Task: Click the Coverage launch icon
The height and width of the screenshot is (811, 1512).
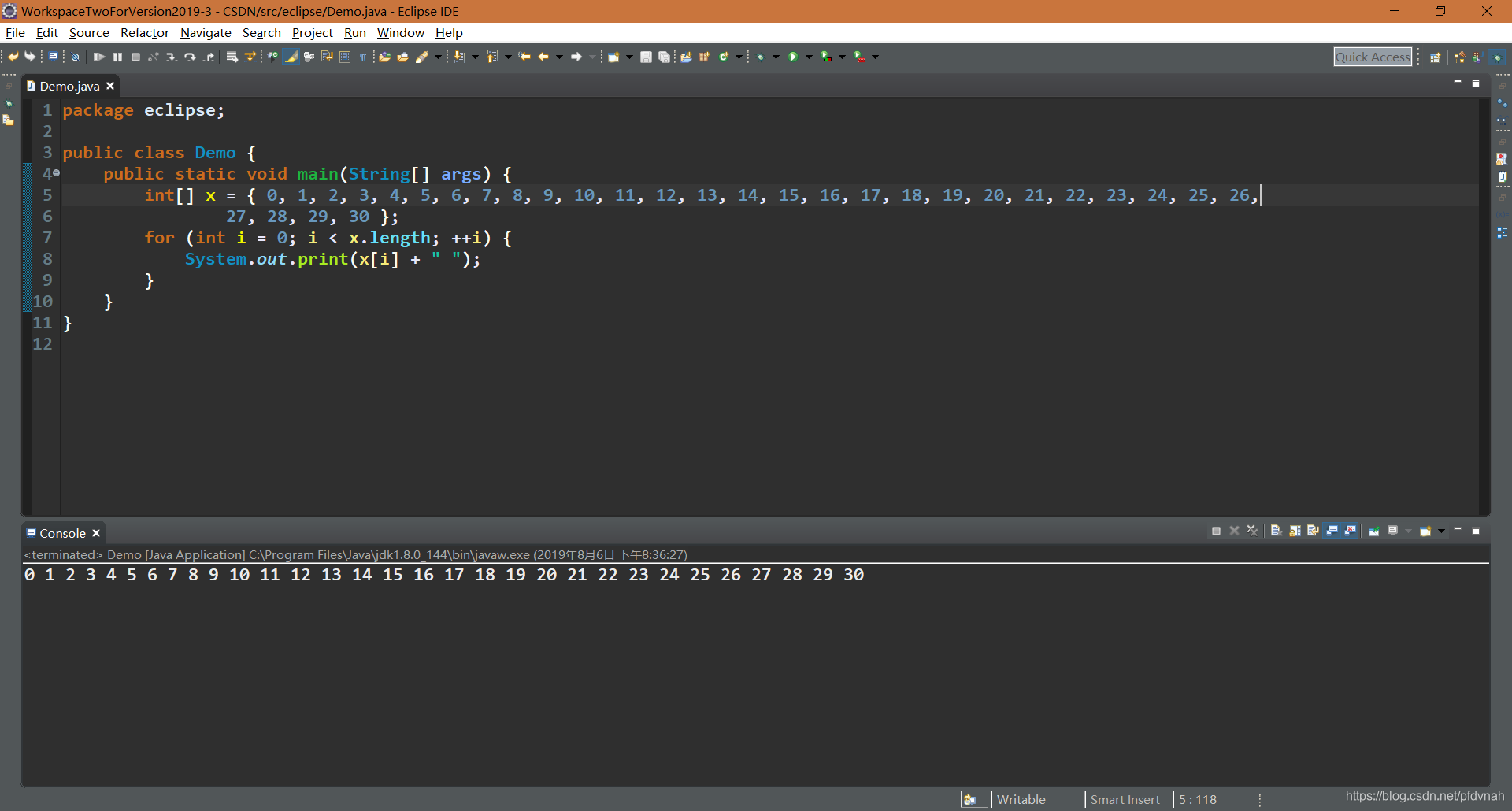Action: tap(826, 57)
